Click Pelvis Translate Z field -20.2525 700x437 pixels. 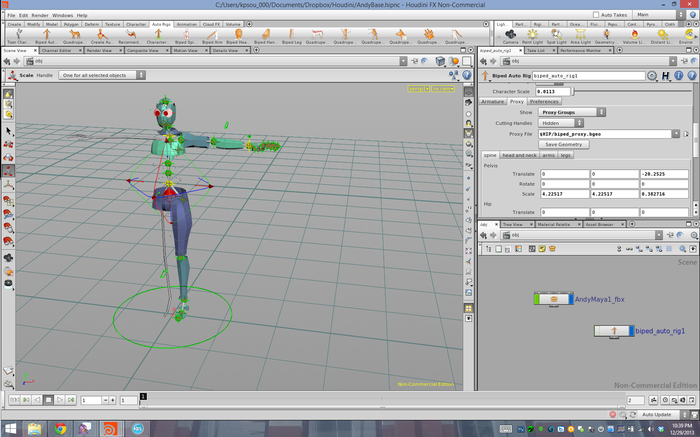pyautogui.click(x=664, y=174)
